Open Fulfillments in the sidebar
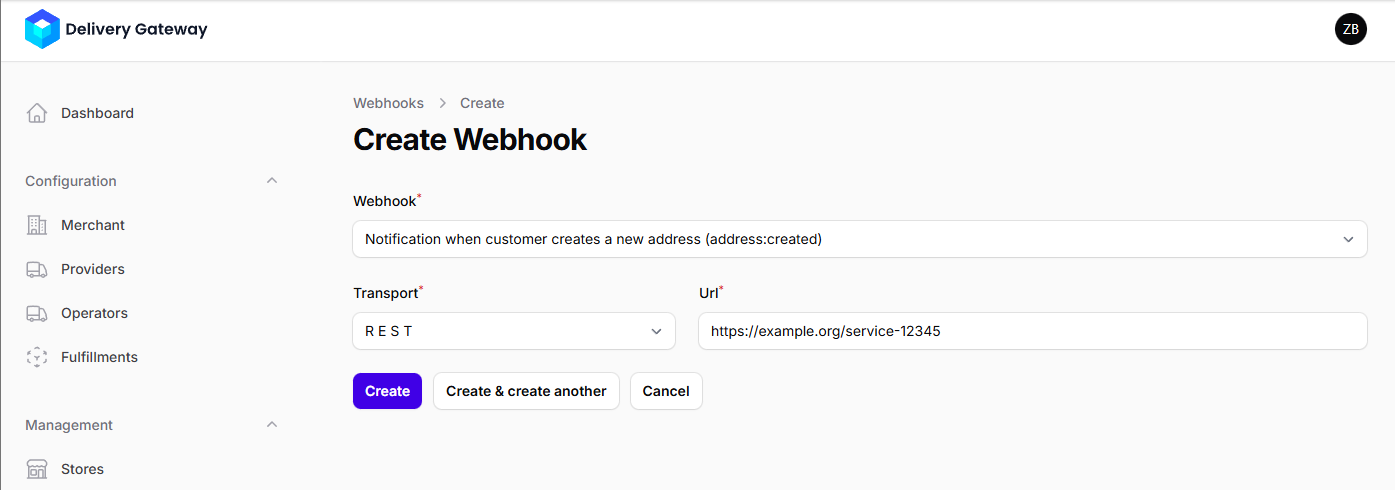The height and width of the screenshot is (490, 1395). tap(99, 357)
